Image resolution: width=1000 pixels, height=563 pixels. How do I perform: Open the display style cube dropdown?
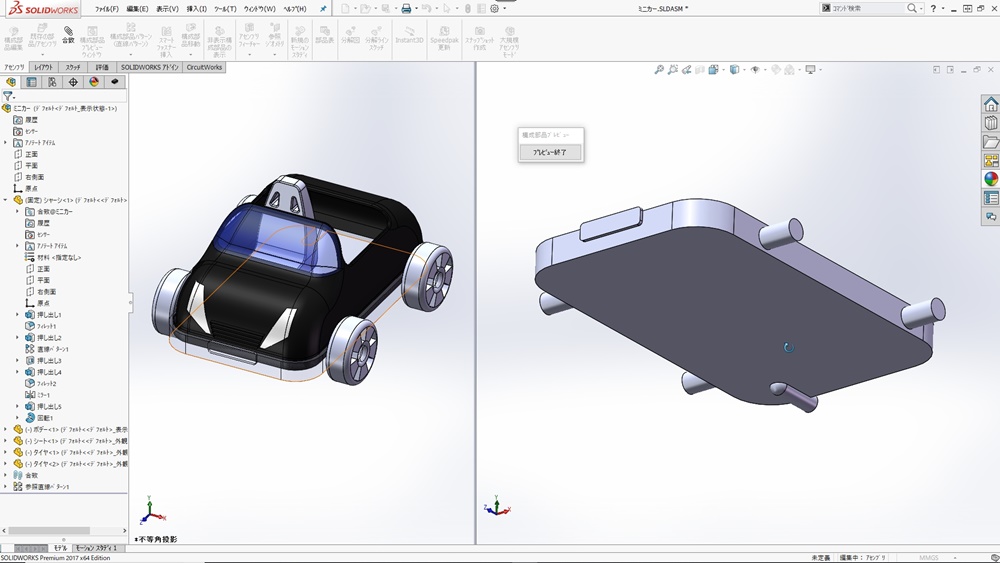735,70
